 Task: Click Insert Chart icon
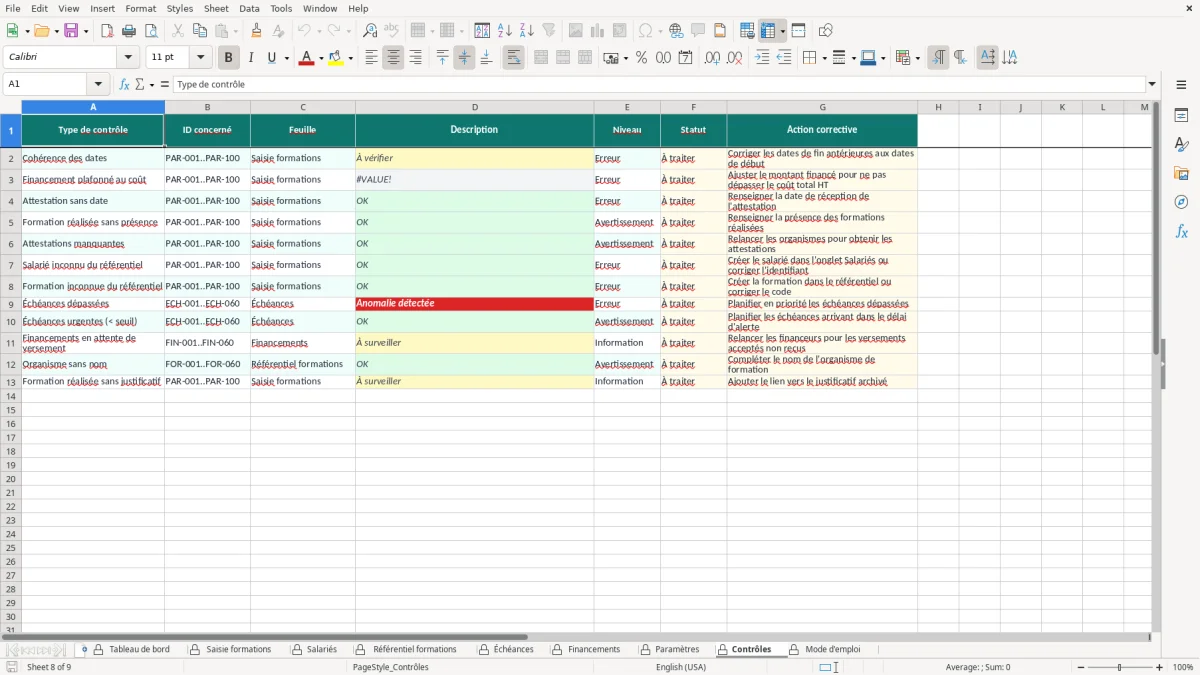click(598, 31)
